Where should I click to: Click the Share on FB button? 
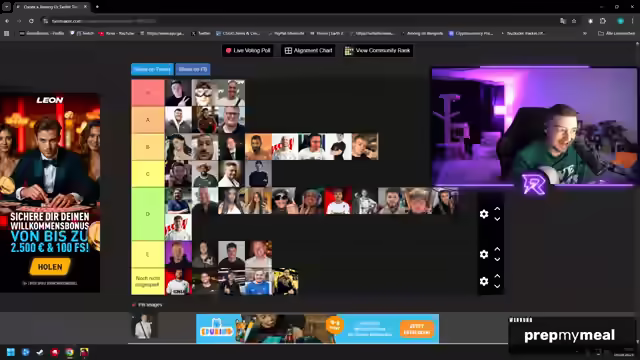tap(193, 69)
